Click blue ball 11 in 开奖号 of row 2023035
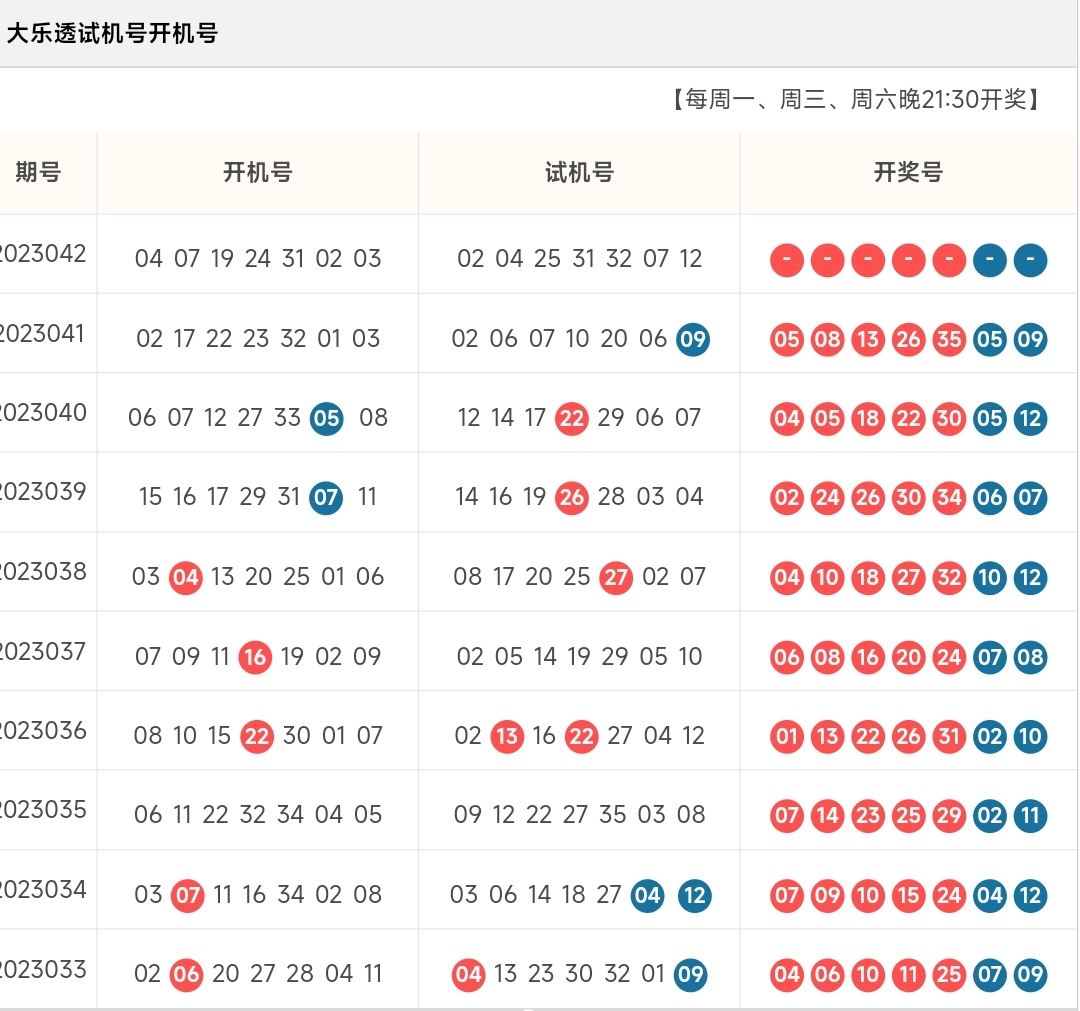 point(1030,815)
